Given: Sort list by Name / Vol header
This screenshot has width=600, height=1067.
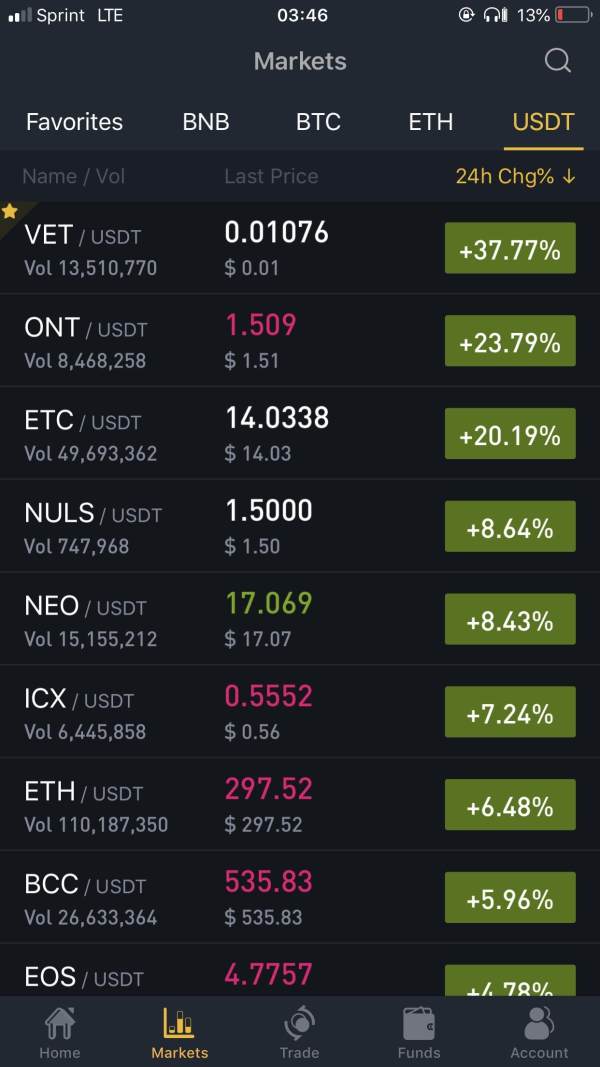Looking at the screenshot, I should click(74, 177).
